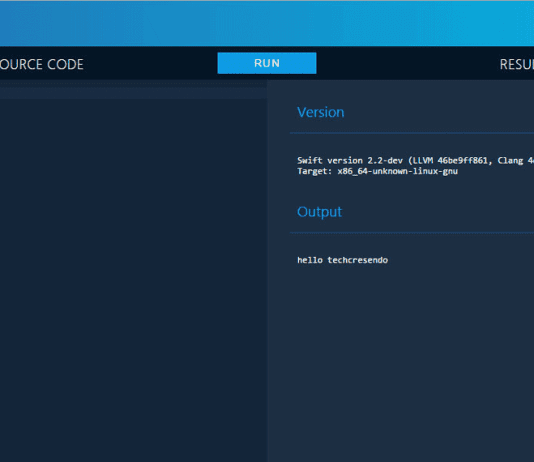Select the 'hello techcresendo' output text

click(x=342, y=260)
